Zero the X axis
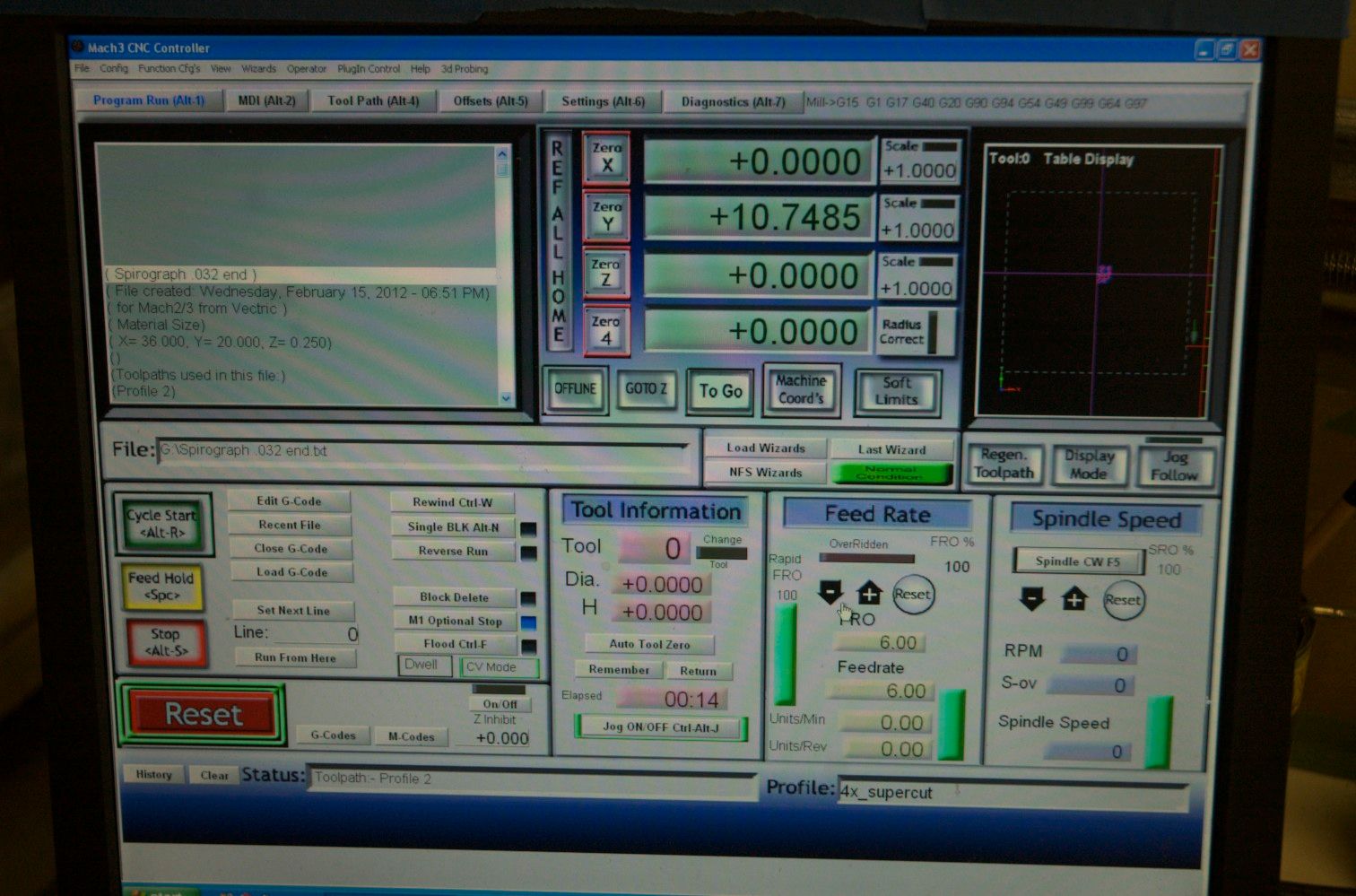The width and height of the screenshot is (1356, 896). click(x=607, y=158)
